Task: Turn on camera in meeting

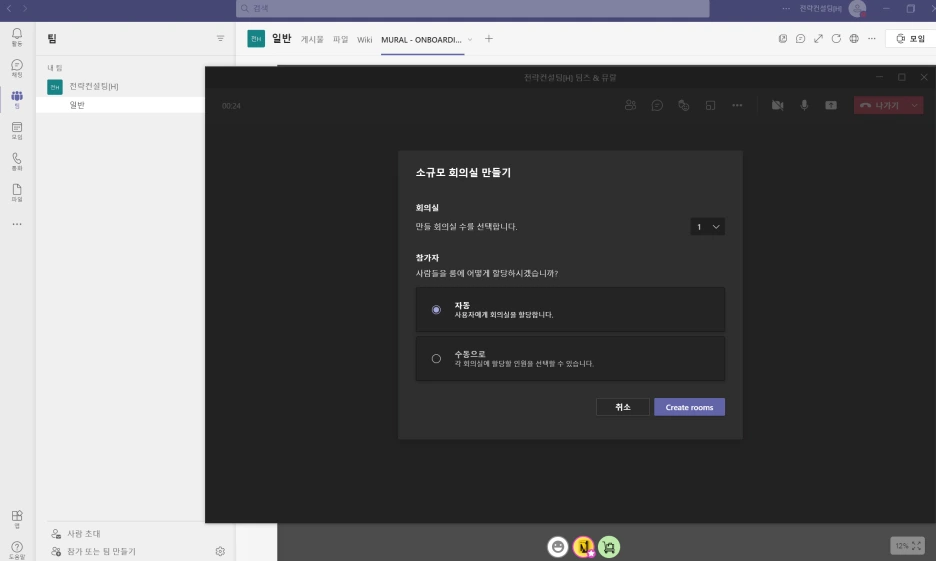Action: 777,106
